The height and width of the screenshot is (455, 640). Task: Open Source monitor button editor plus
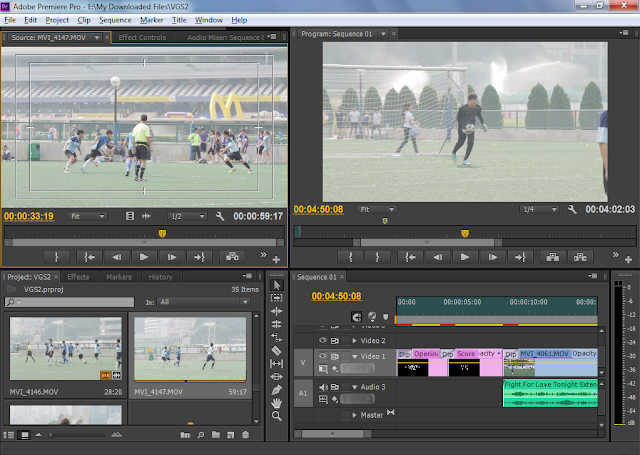click(x=276, y=260)
